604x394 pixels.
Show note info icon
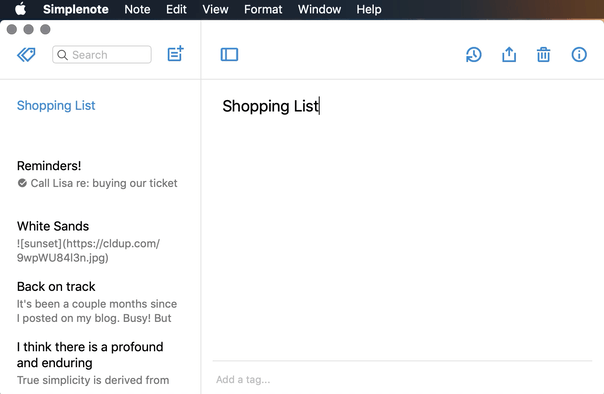coord(579,55)
